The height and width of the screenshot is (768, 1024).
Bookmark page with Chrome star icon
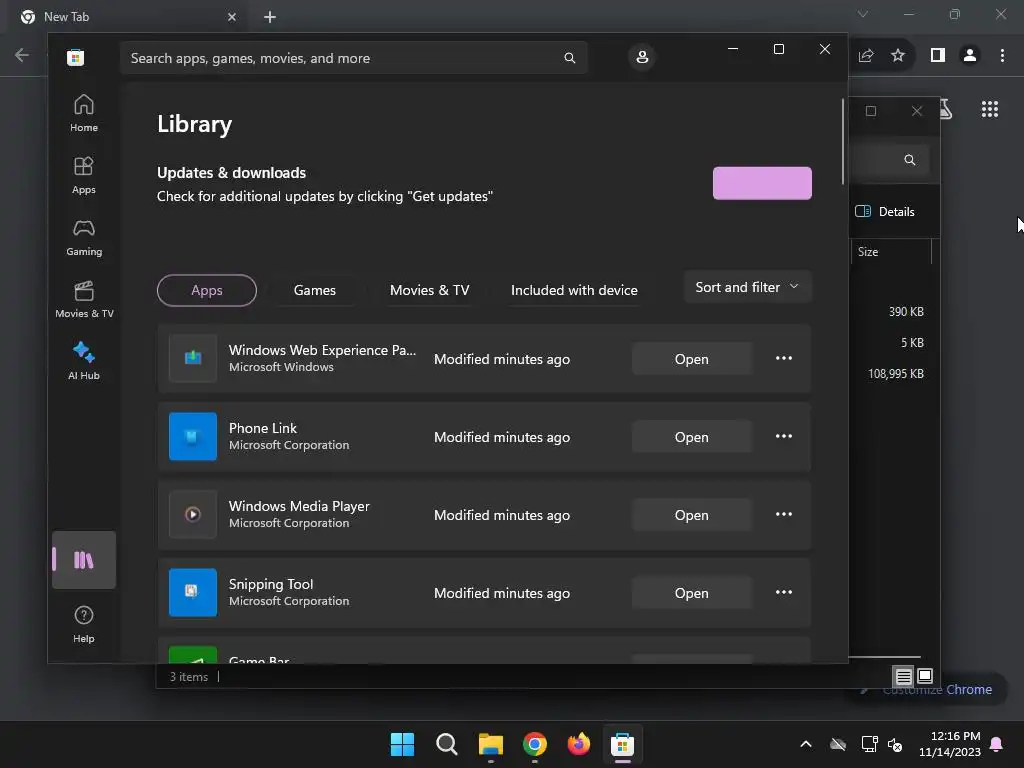pyautogui.click(x=898, y=56)
